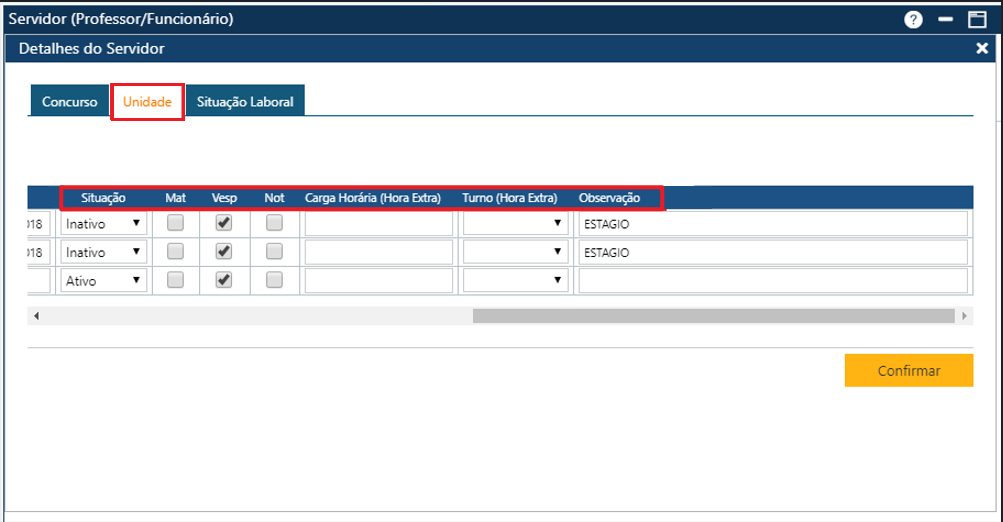The image size is (1003, 522).
Task: Minimize the Servidor window
Action: tap(945, 20)
